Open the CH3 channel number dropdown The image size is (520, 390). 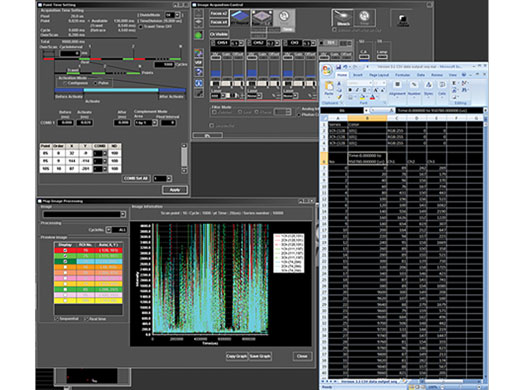(313, 43)
